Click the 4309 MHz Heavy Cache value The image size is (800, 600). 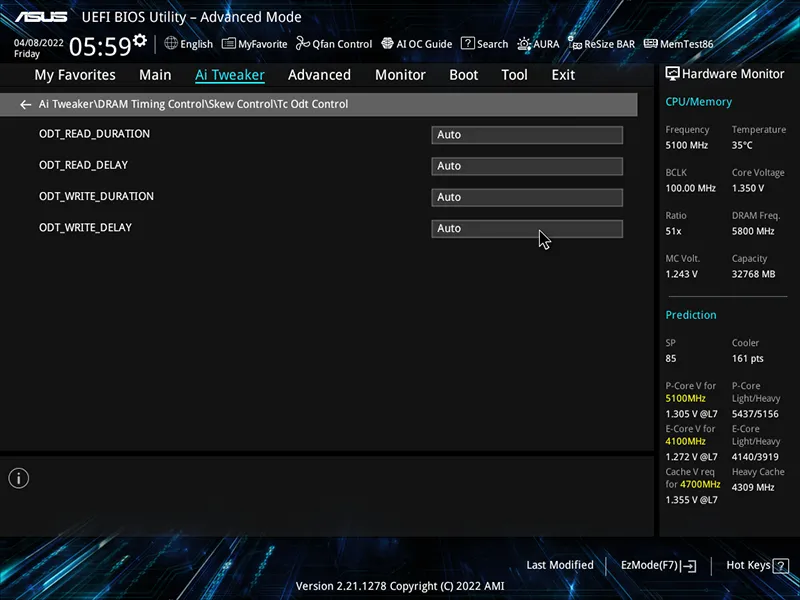point(753,487)
